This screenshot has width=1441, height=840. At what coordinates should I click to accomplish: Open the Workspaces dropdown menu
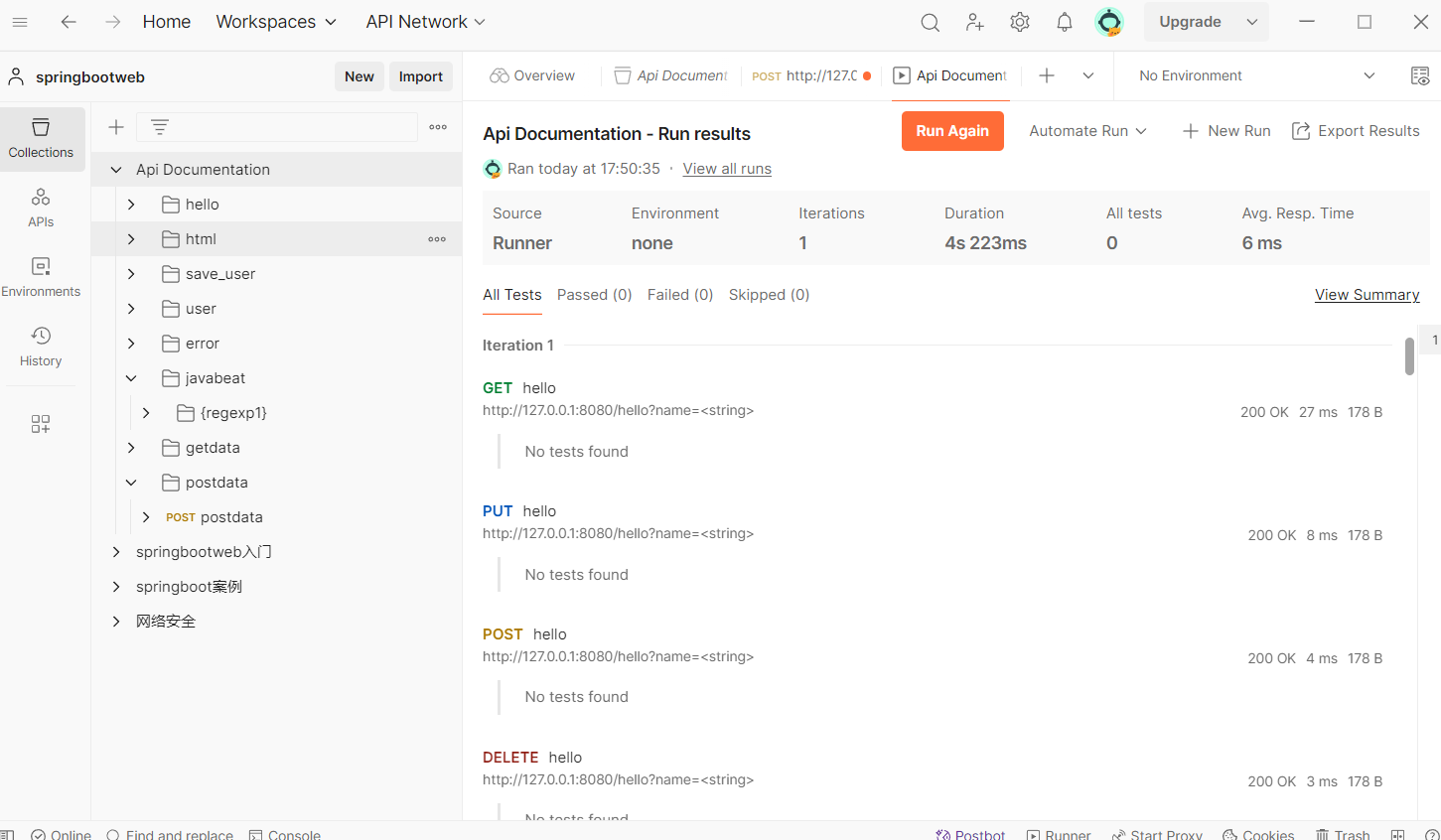click(x=276, y=22)
